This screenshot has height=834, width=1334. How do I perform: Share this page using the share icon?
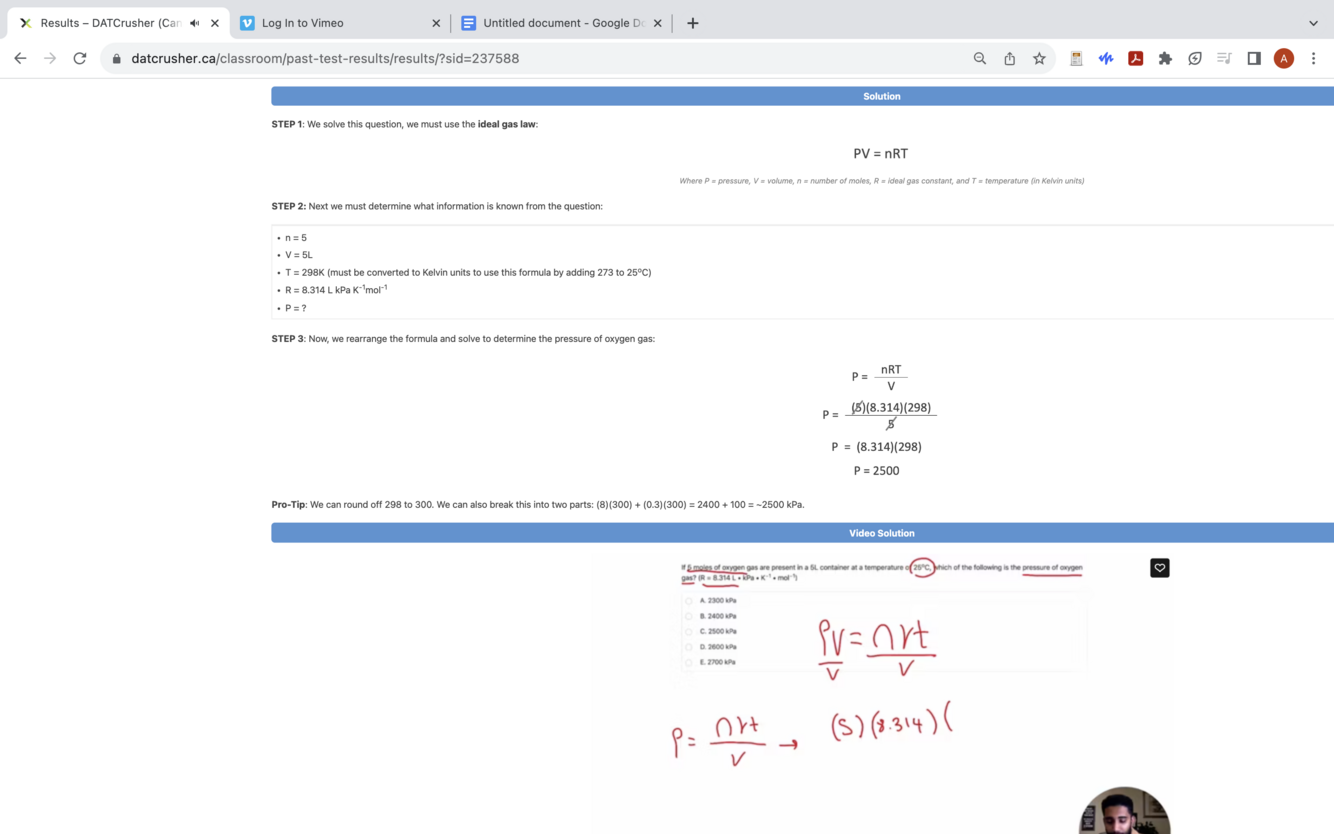tap(1010, 58)
